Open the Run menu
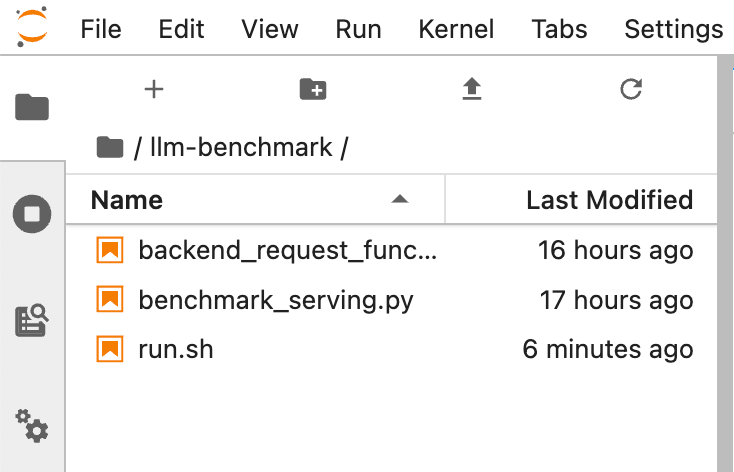734x472 pixels. pos(358,29)
